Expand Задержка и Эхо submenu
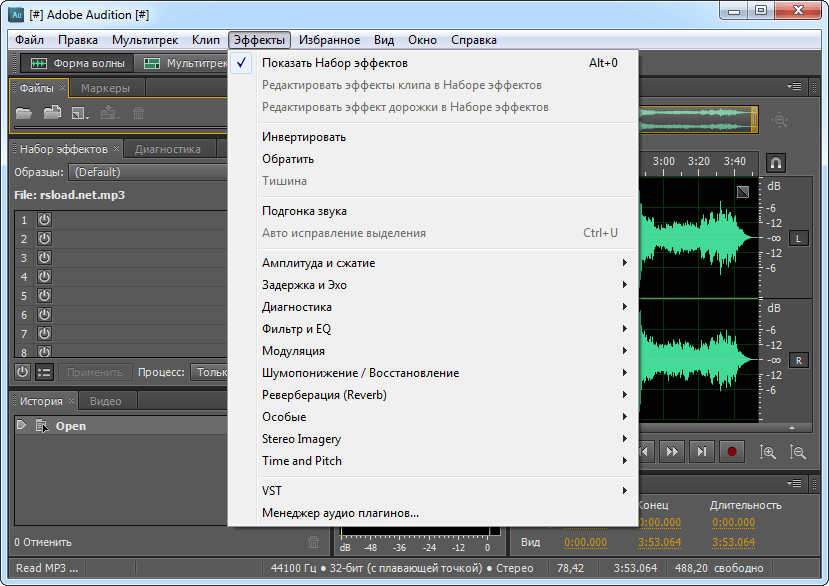The height and width of the screenshot is (586, 829). (447, 285)
